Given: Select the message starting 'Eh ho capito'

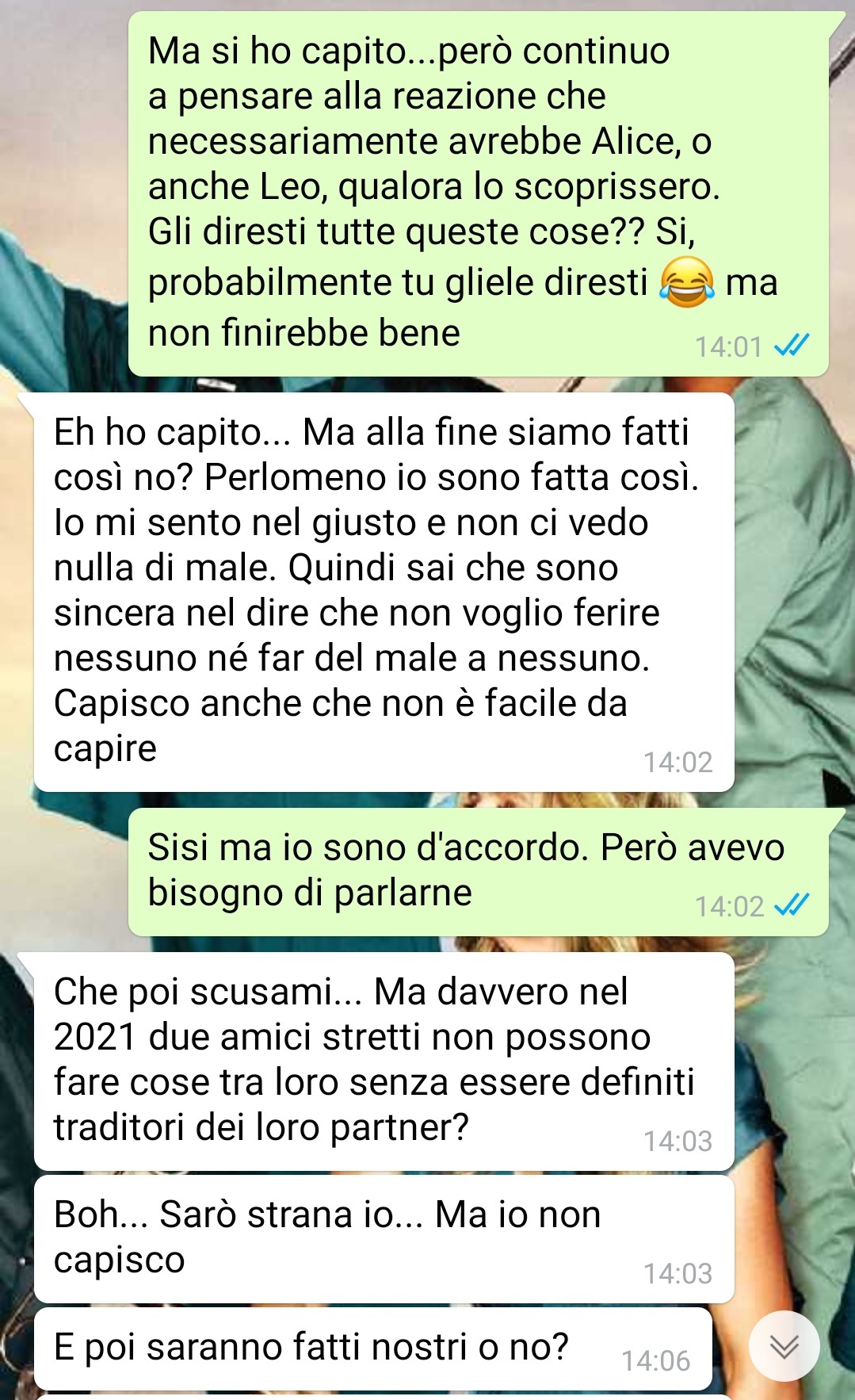Looking at the screenshot, I should (384, 592).
